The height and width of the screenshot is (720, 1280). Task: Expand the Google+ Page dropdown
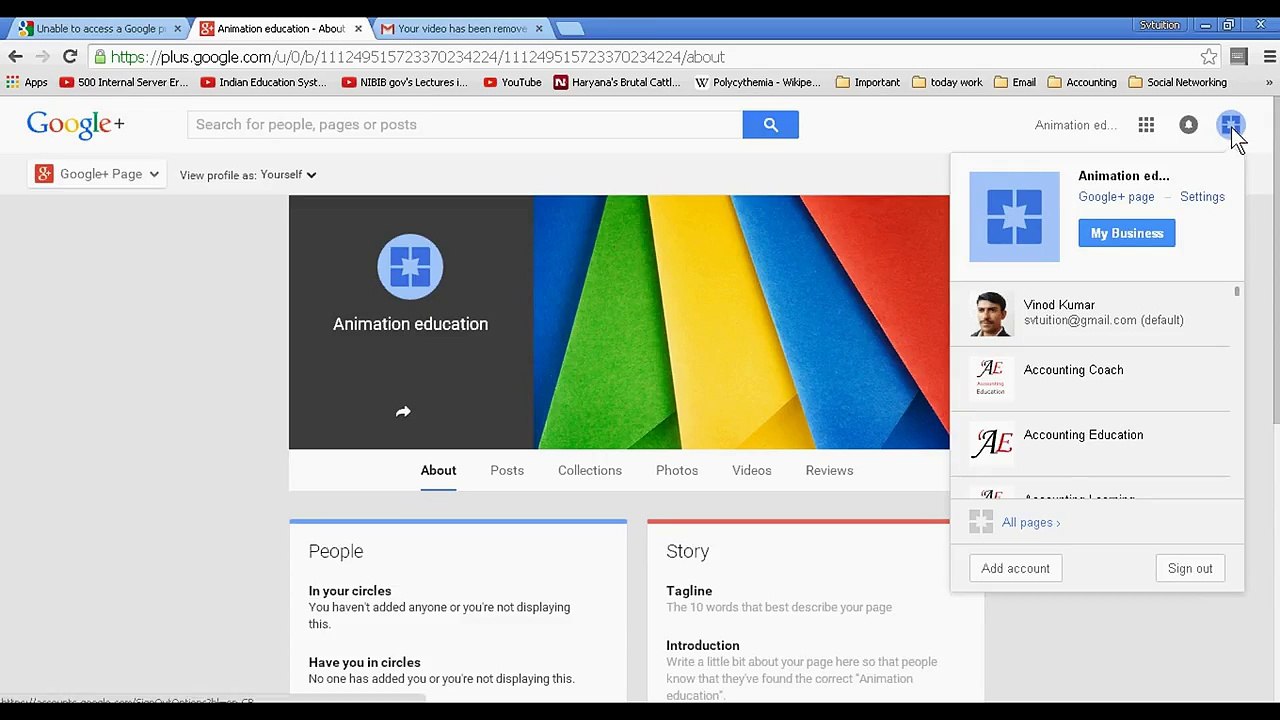[98, 174]
